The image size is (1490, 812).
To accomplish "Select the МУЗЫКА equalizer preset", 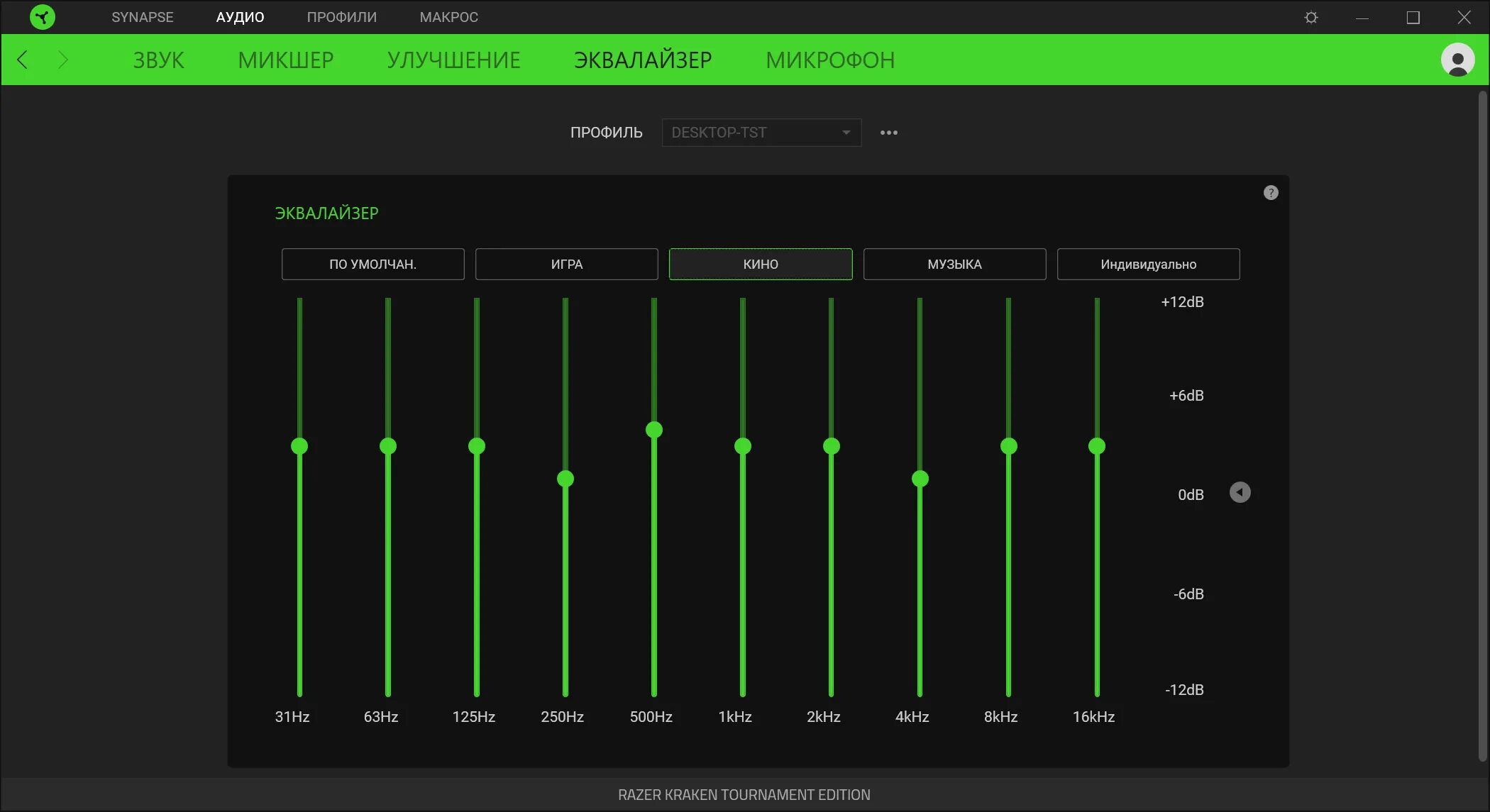I will click(954, 264).
